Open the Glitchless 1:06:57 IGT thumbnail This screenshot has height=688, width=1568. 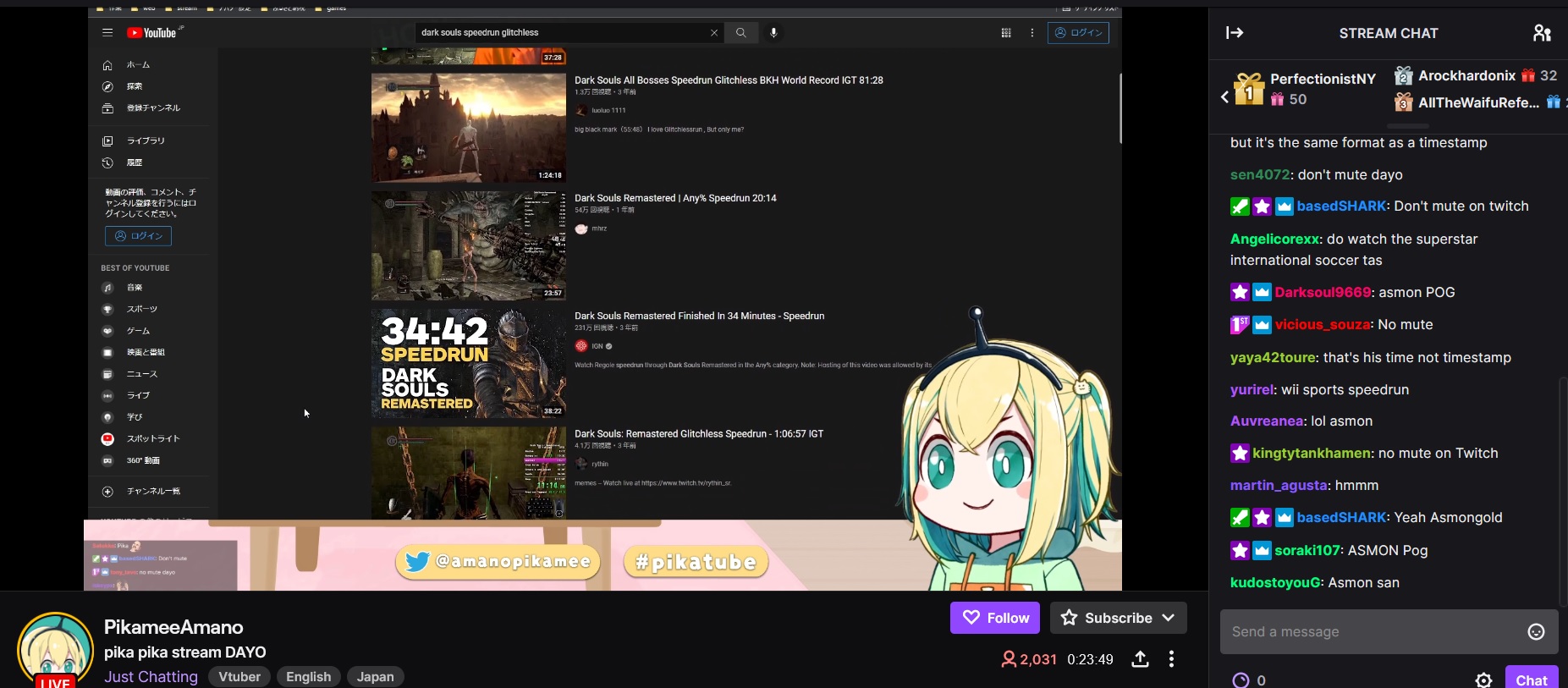click(469, 473)
